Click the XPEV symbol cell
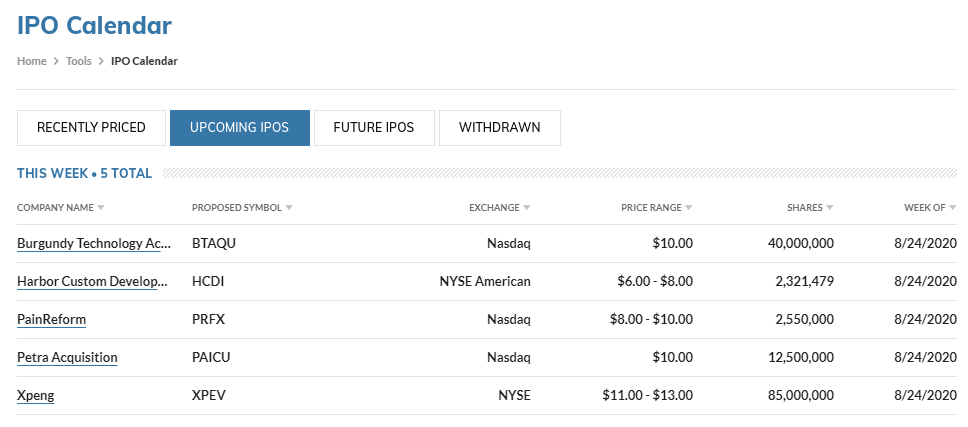 click(209, 396)
